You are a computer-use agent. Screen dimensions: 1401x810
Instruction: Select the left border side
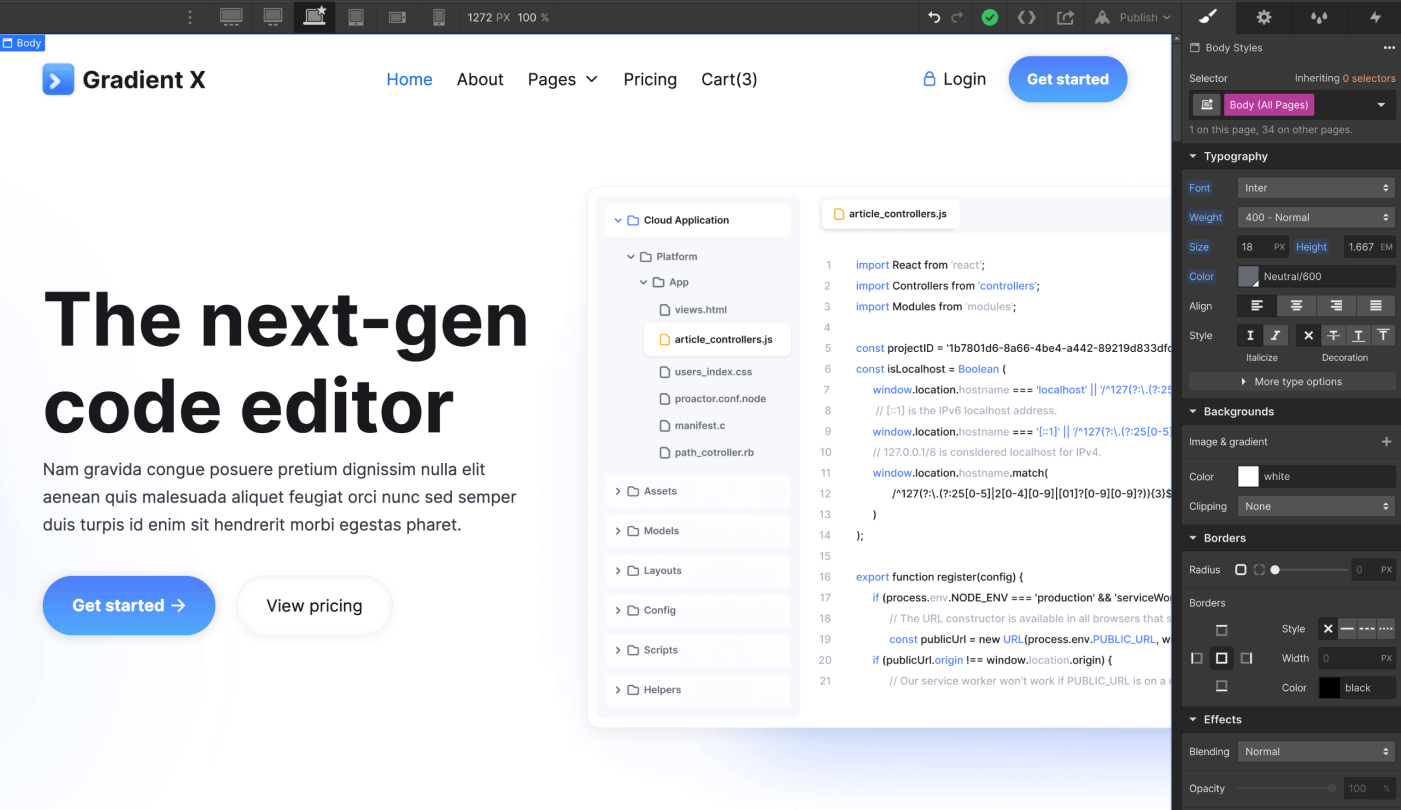[x=1197, y=658]
